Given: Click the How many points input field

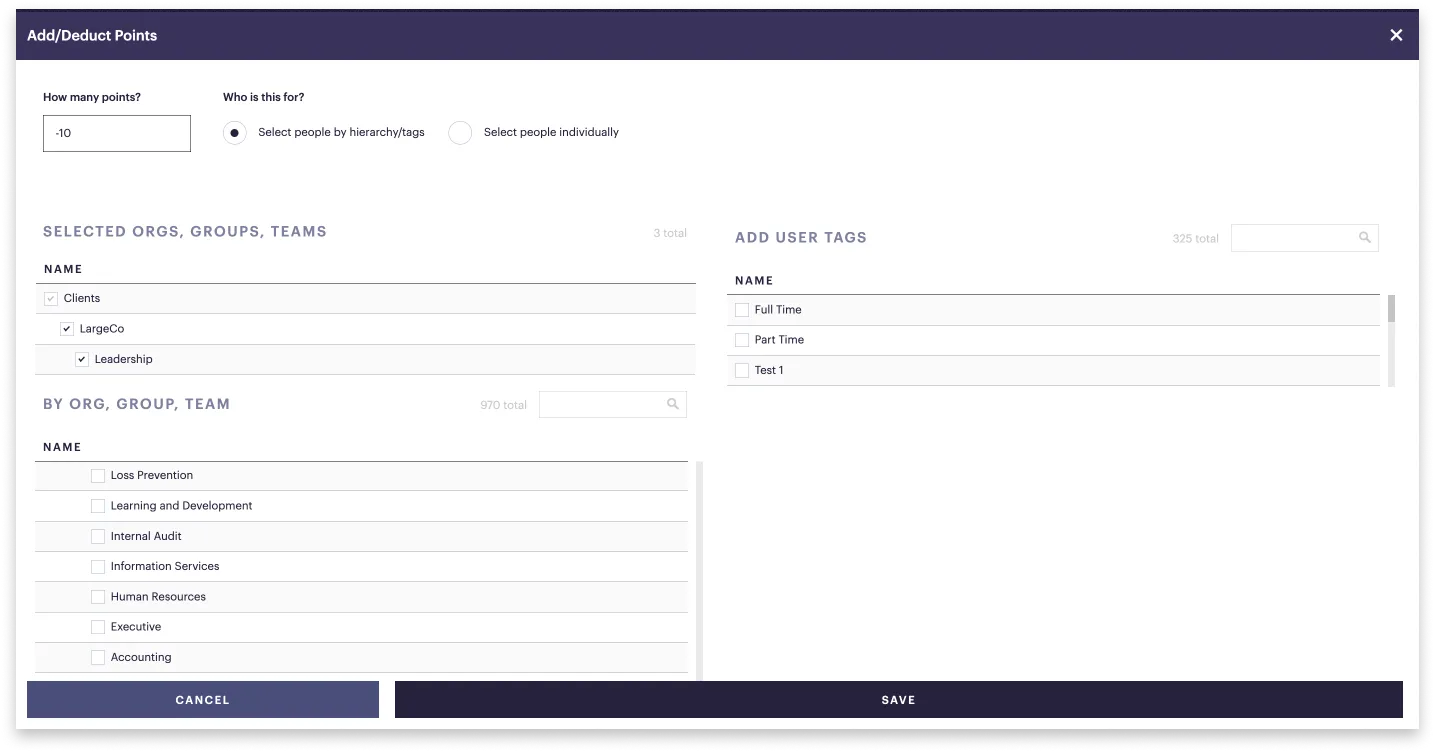Looking at the screenshot, I should point(117,133).
